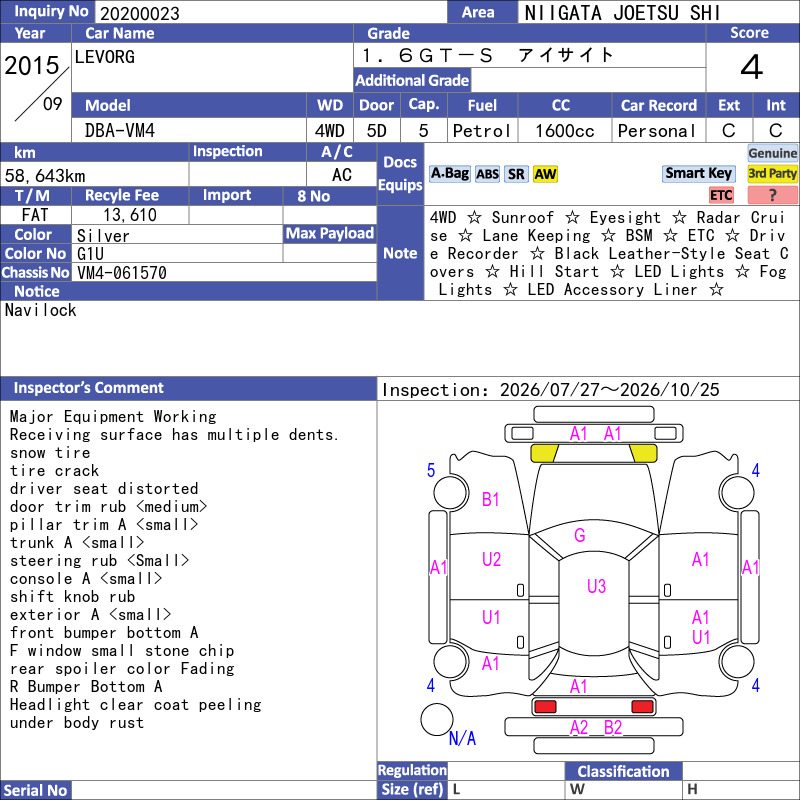Click the car name LEVORG
The image size is (800, 800).
pyautogui.click(x=105, y=57)
